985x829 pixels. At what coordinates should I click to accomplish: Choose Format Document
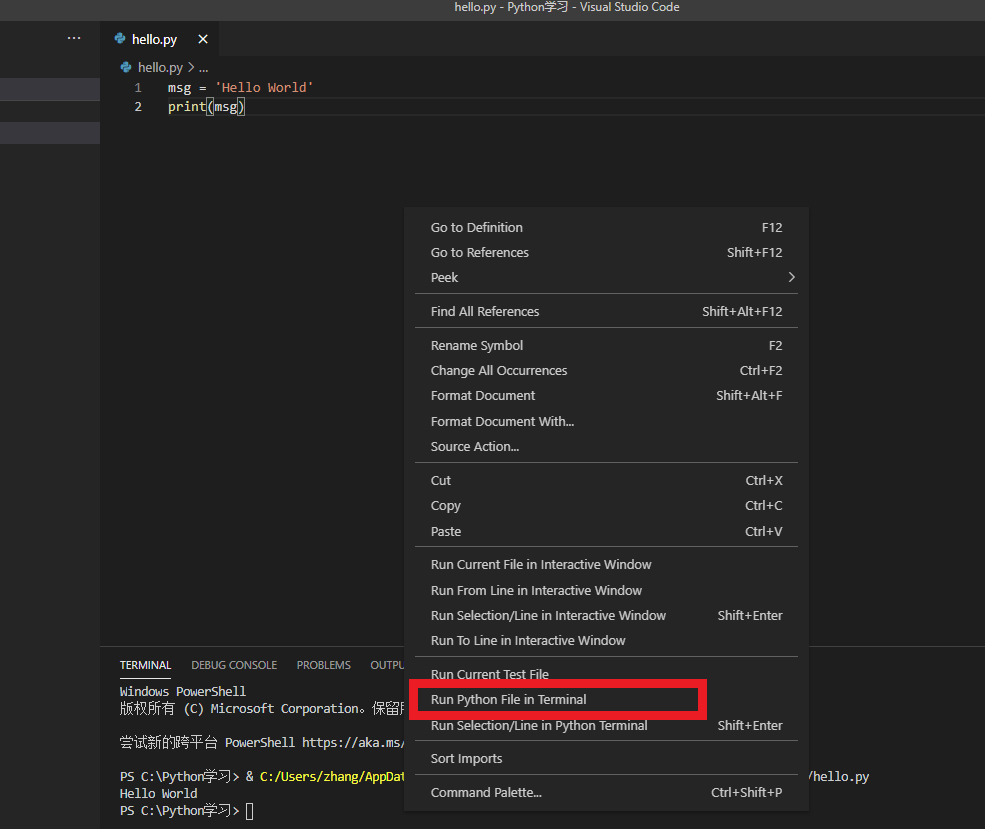point(606,396)
